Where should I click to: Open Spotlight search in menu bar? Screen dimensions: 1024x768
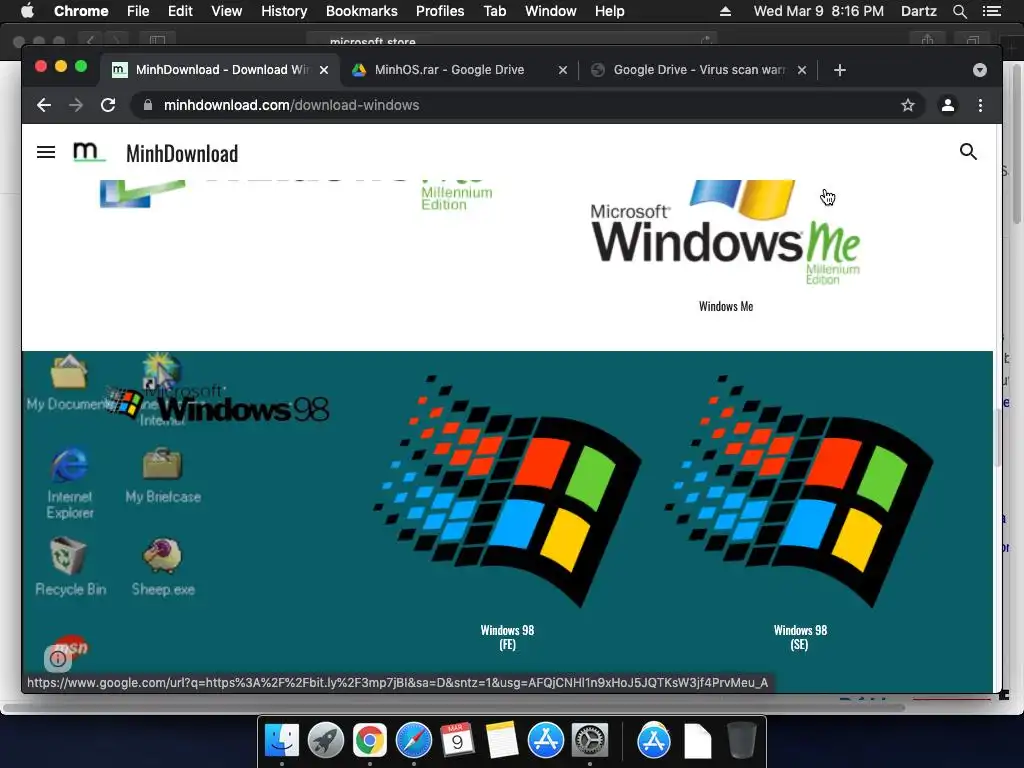(959, 11)
